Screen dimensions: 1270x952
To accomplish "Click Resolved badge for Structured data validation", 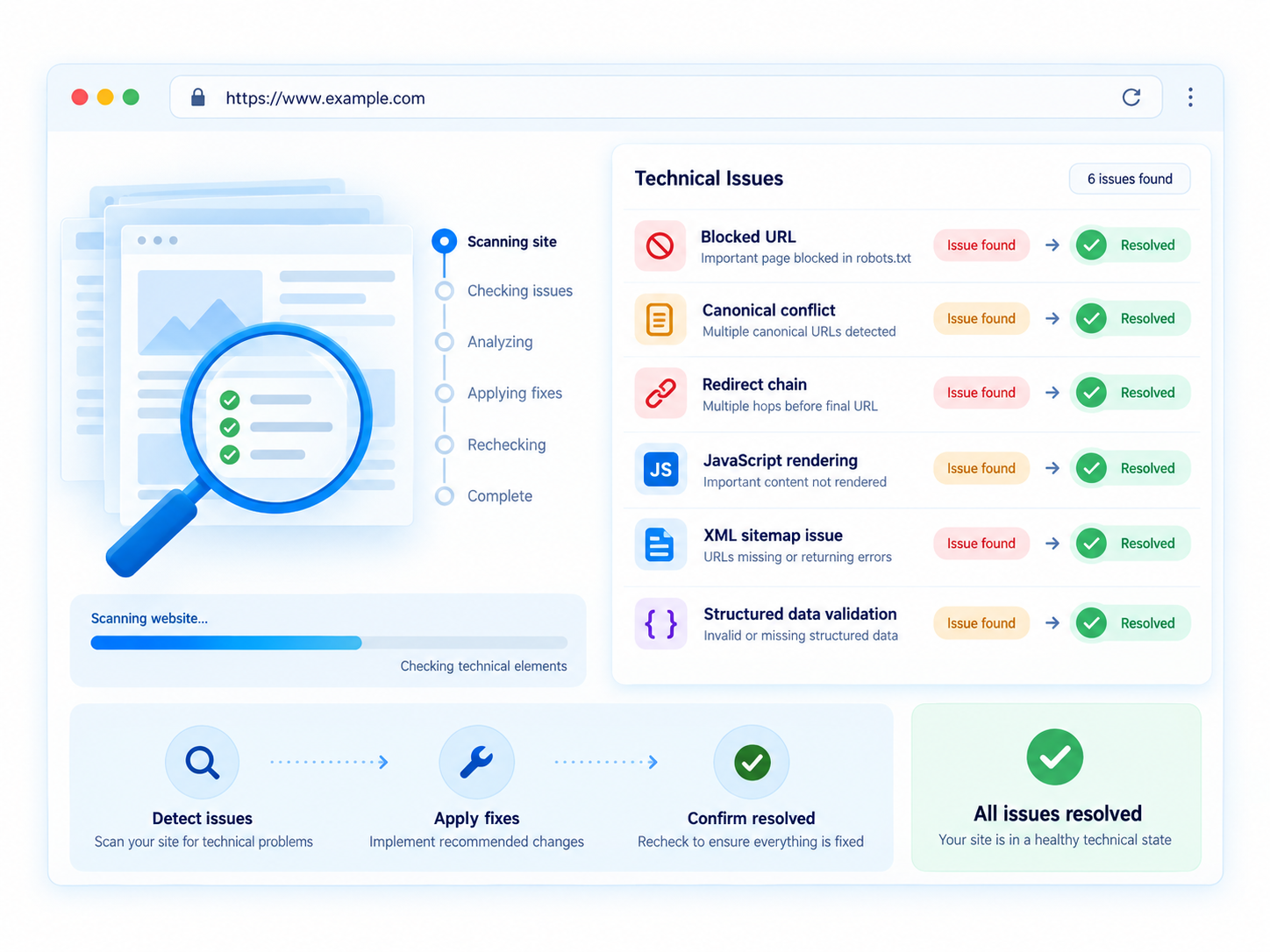I will click(1131, 623).
